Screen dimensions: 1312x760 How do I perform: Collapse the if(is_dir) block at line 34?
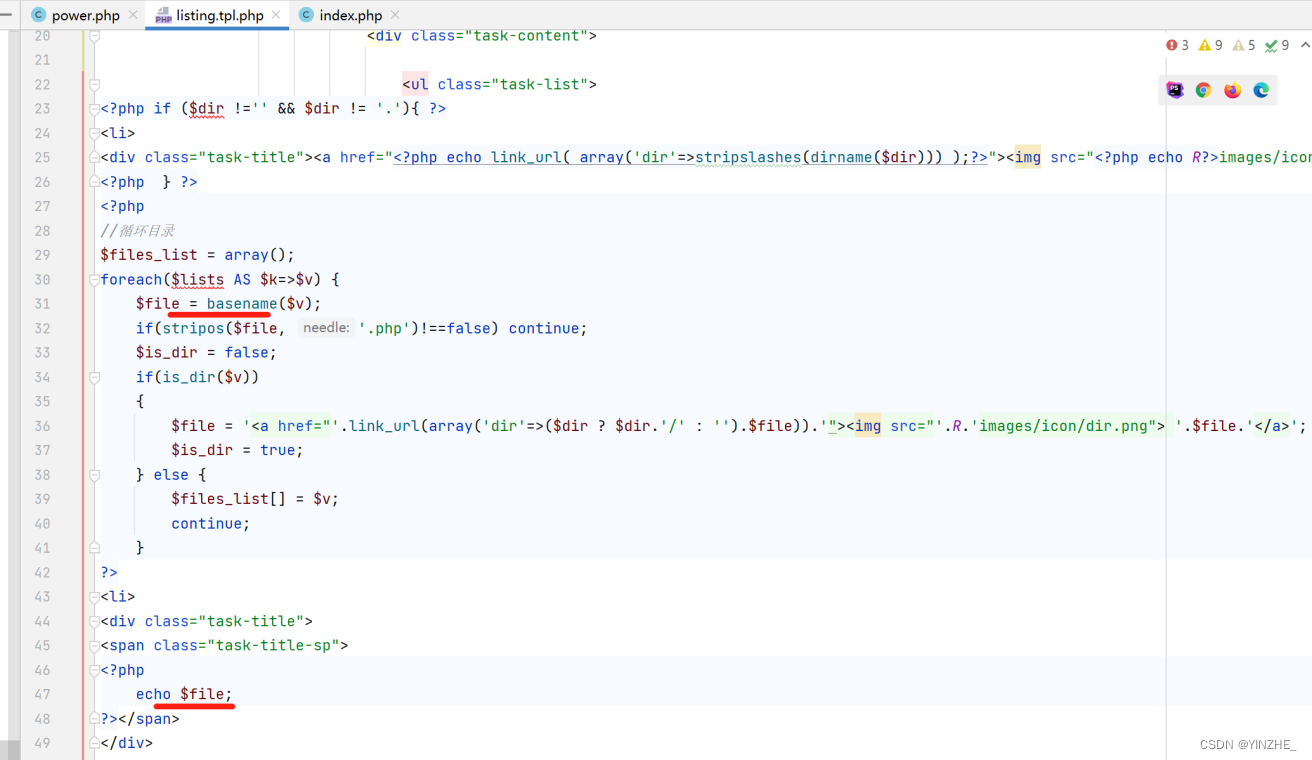pos(94,377)
